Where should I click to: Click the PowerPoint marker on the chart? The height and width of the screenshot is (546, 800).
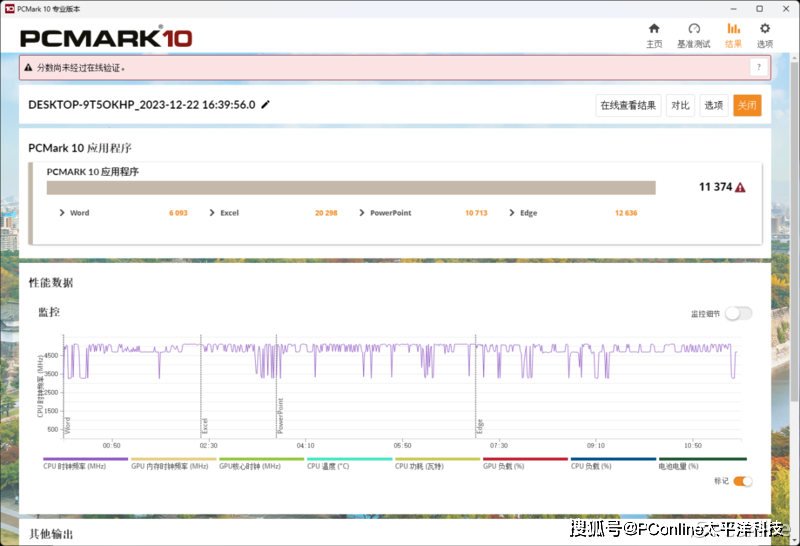coord(280,416)
